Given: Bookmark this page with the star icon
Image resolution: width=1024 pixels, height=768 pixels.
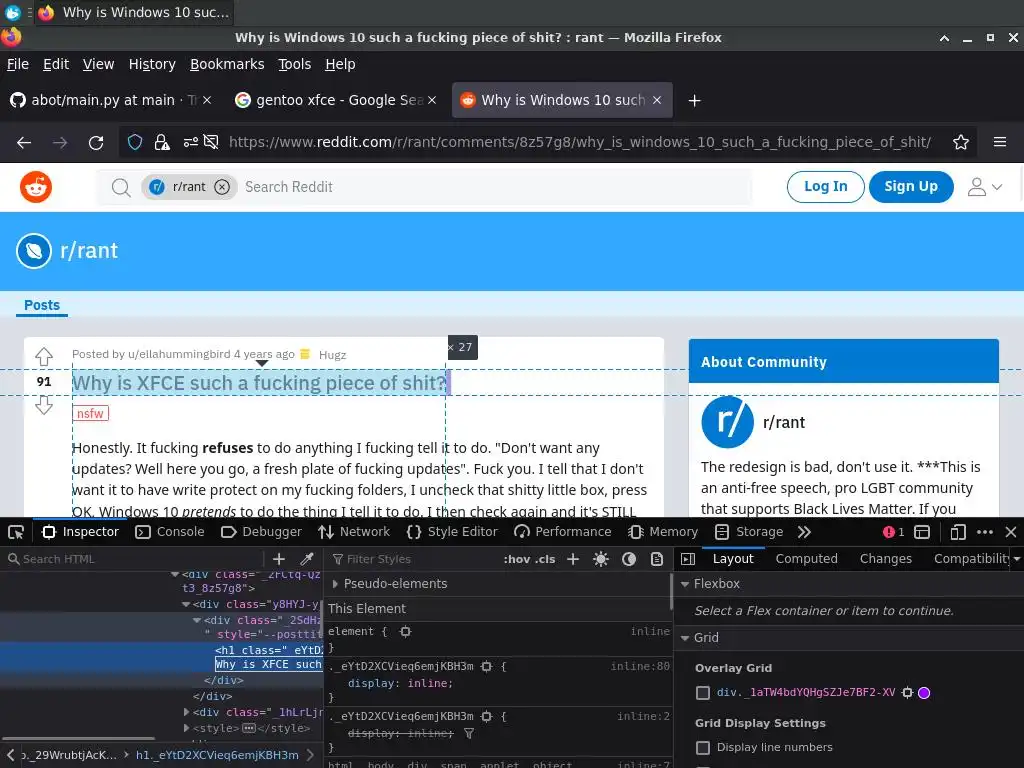Looking at the screenshot, I should (960, 142).
